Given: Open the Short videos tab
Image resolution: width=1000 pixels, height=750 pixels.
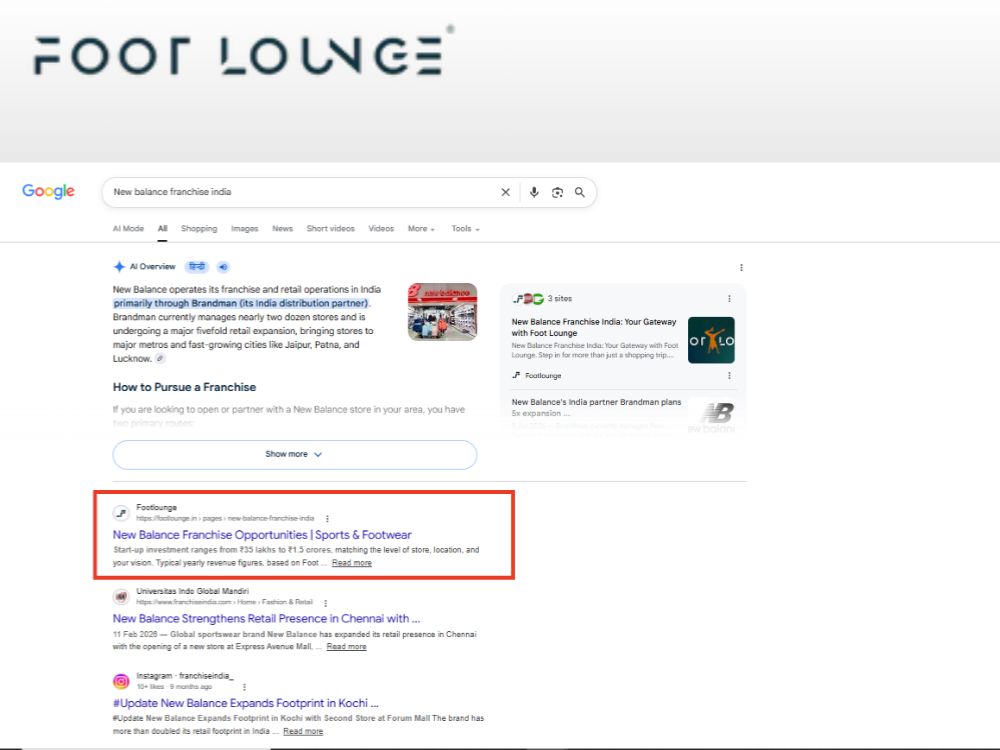Looking at the screenshot, I should coord(330,228).
